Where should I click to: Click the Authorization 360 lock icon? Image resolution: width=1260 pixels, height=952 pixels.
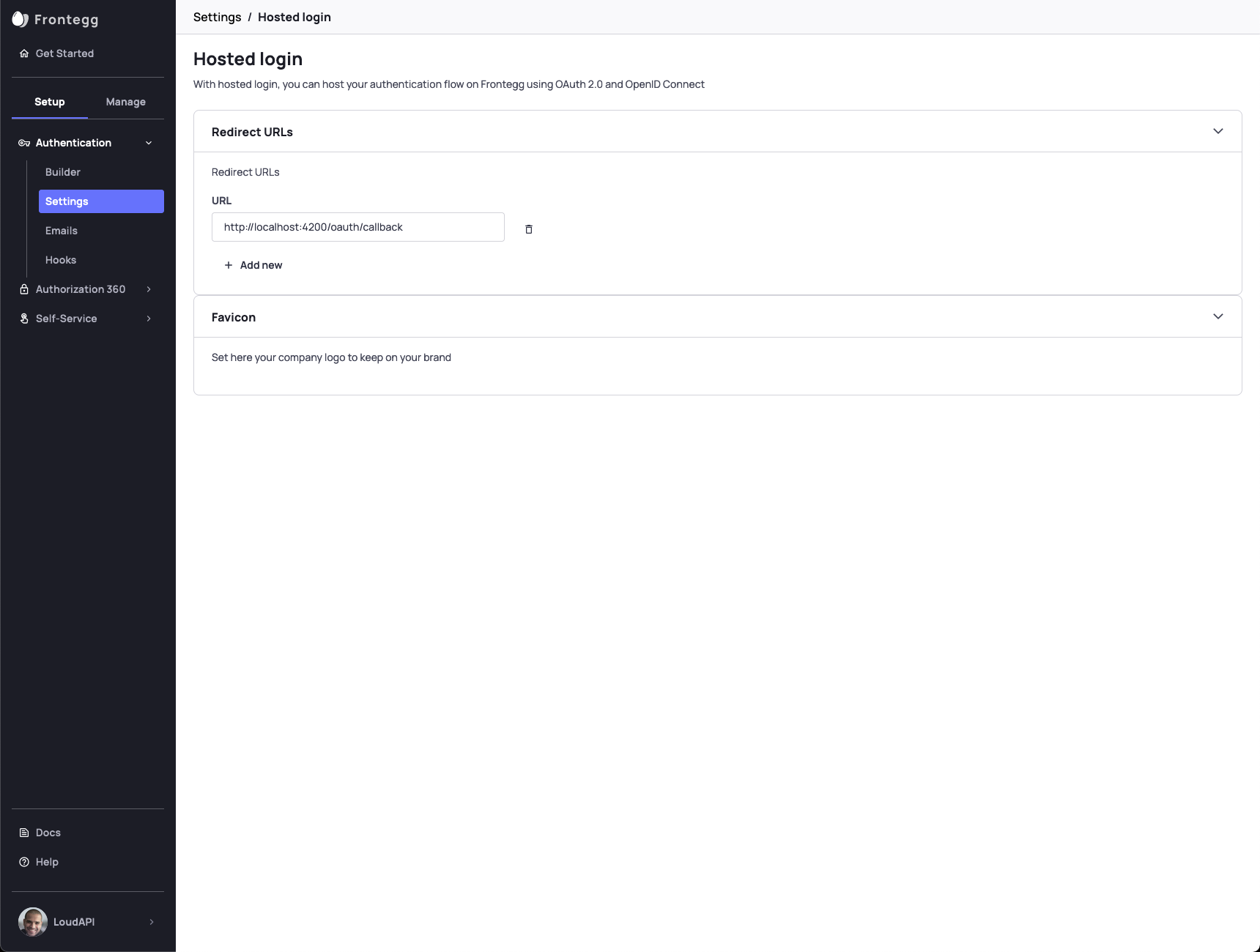coord(24,289)
